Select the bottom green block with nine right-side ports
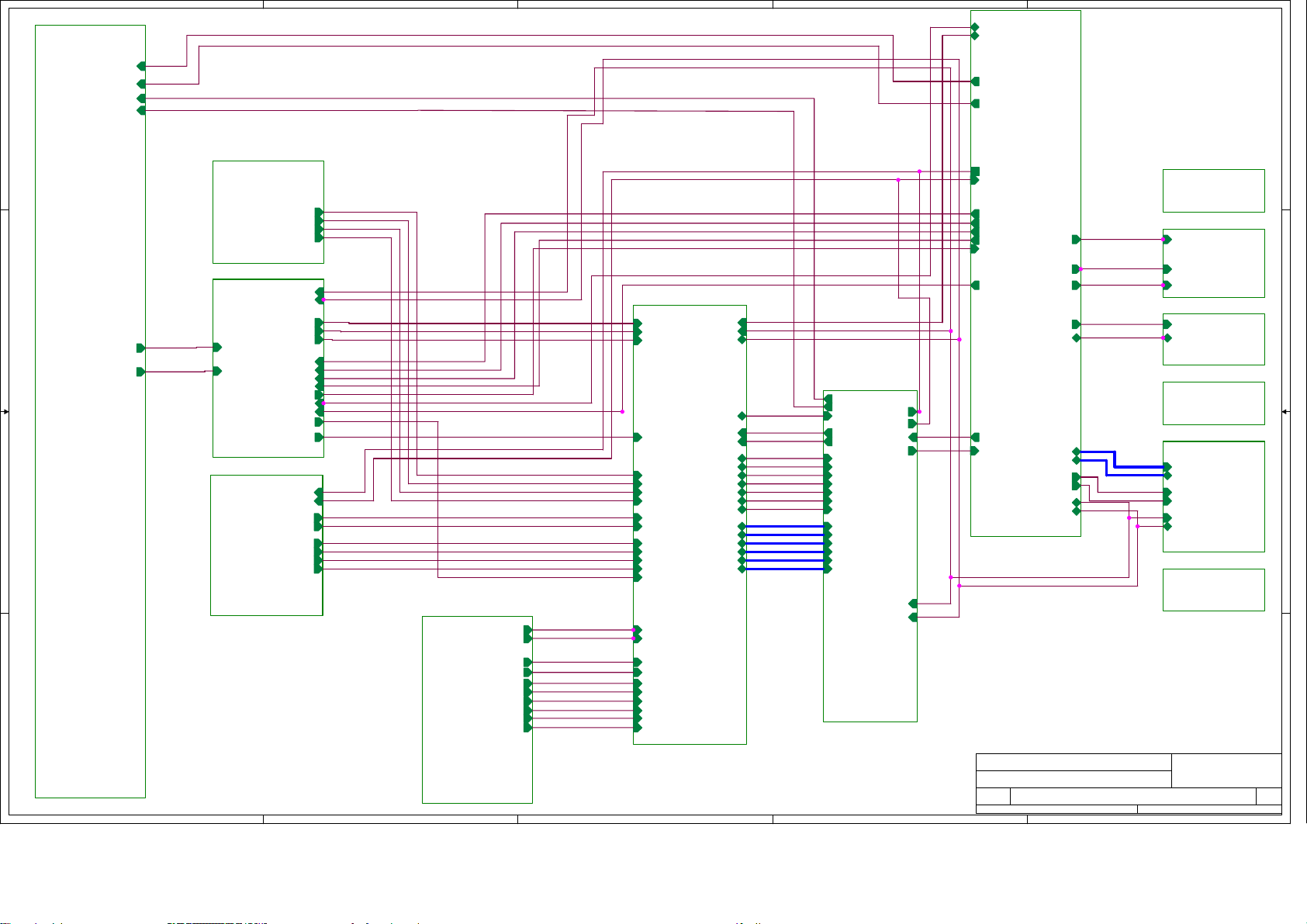The height and width of the screenshot is (924, 1307). pos(477,710)
